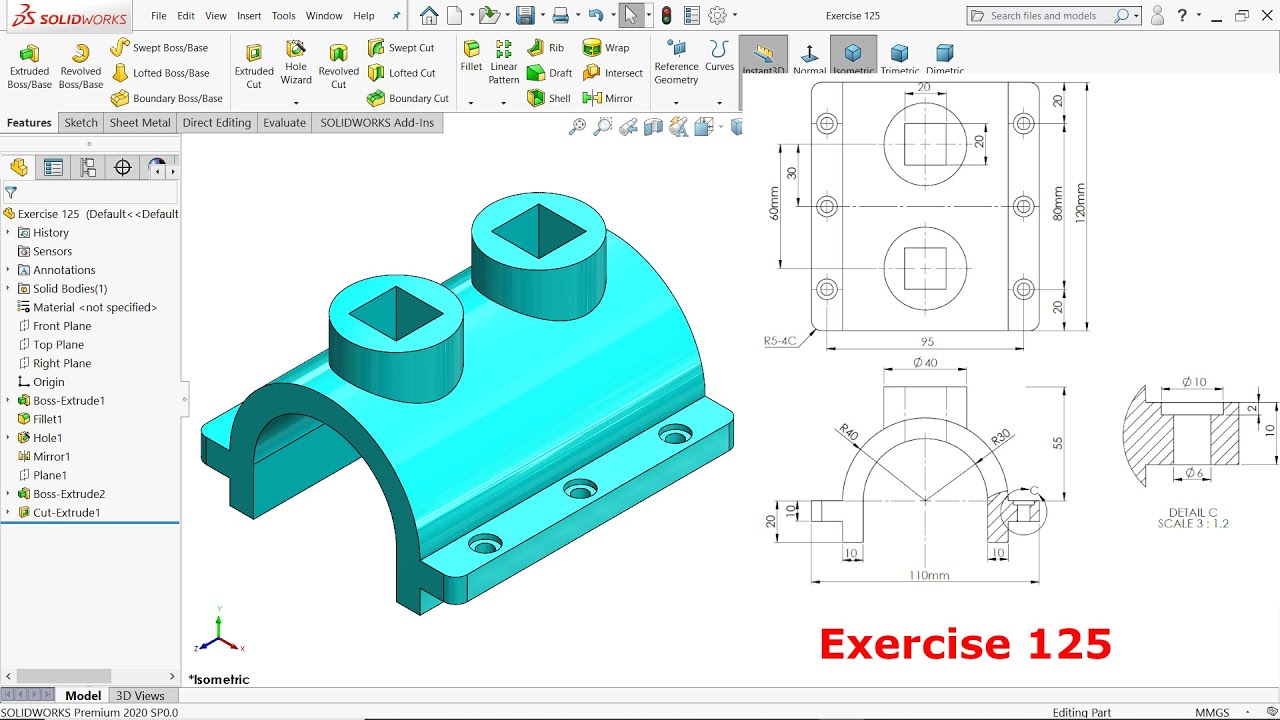Open the 3D Views bottom tab
Viewport: 1280px width, 720px height.
pyautogui.click(x=140, y=696)
